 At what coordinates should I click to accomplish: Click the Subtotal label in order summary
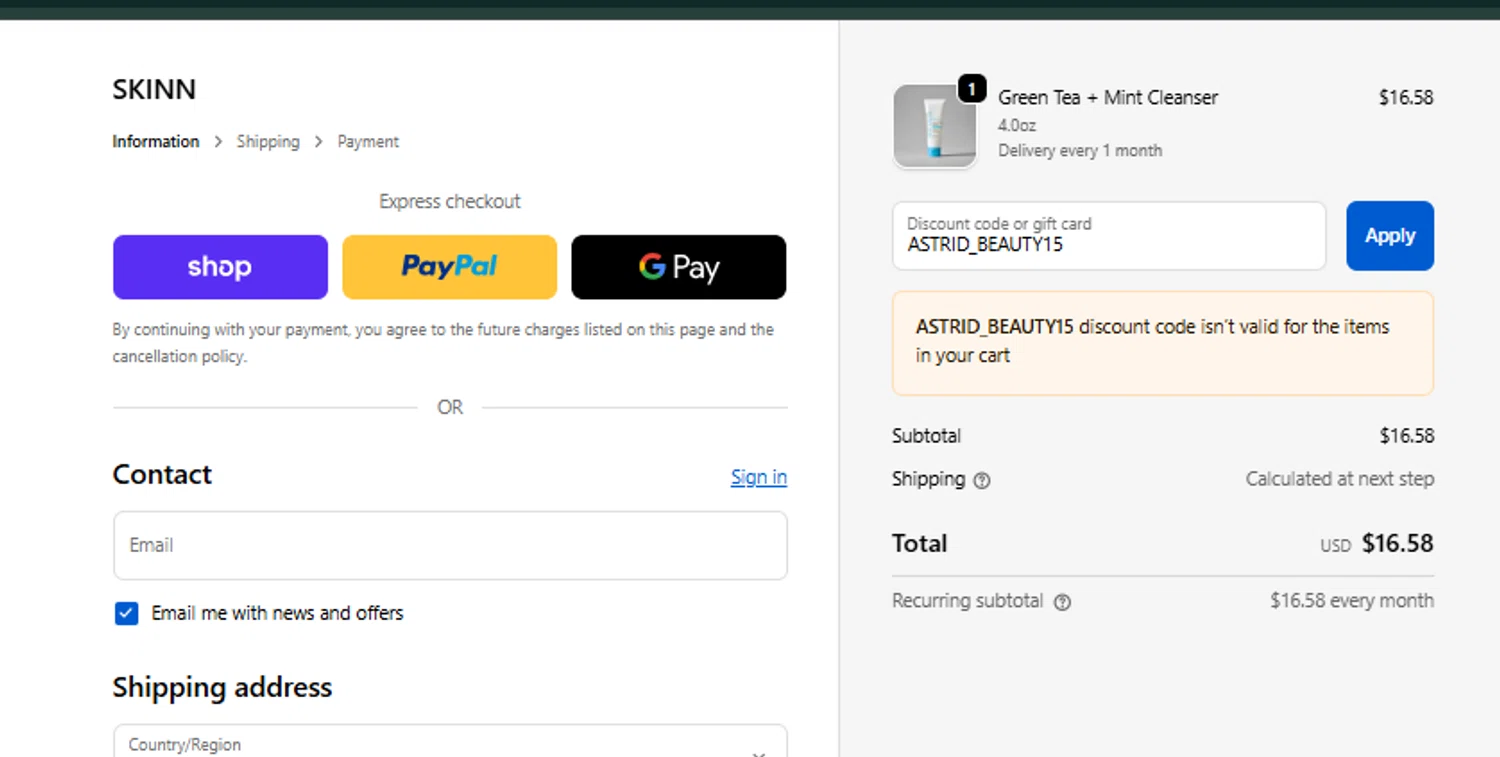(x=927, y=436)
